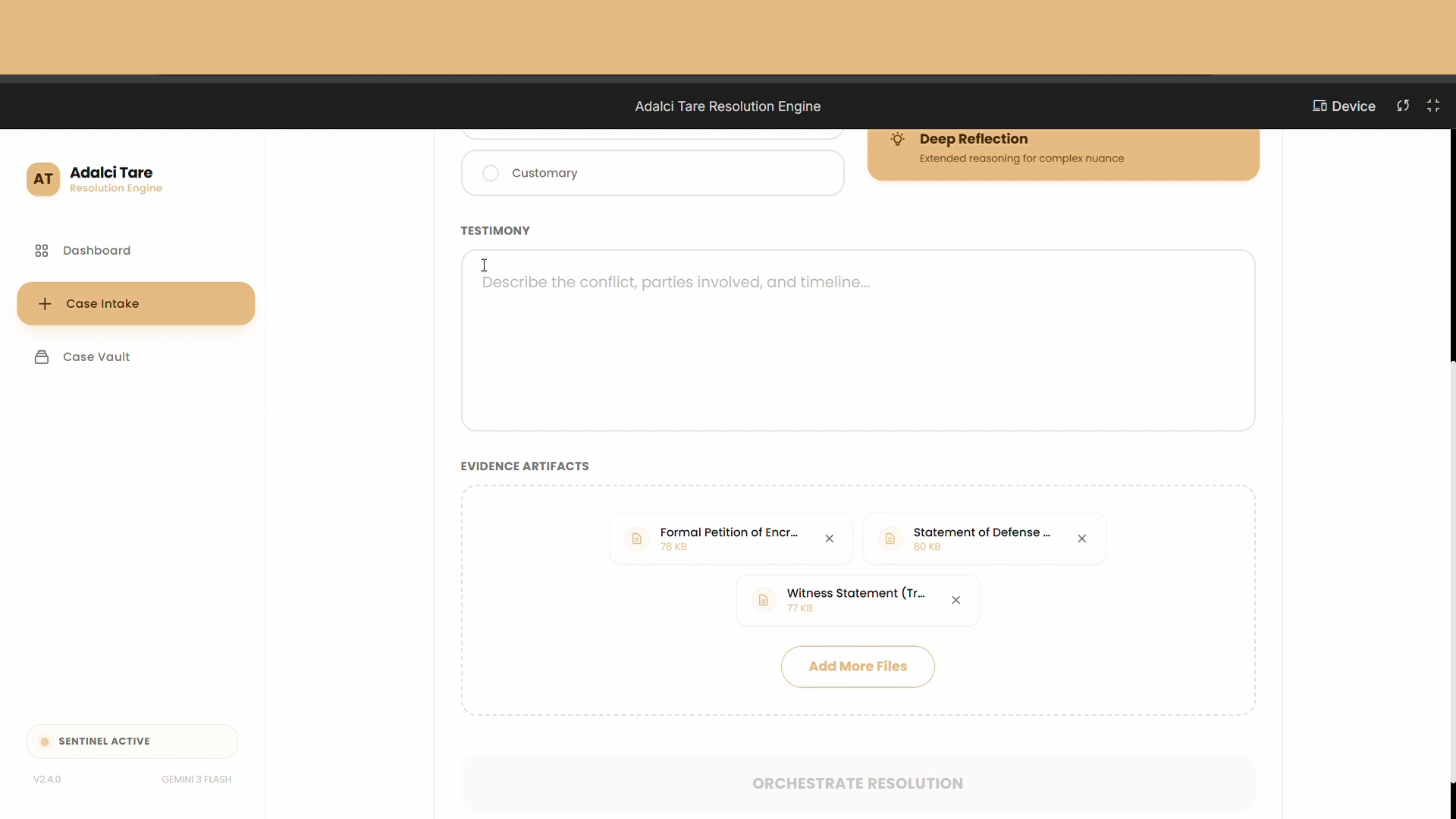Click the Sentinel Active status badge
Image resolution: width=1456 pixels, height=819 pixels.
[132, 741]
